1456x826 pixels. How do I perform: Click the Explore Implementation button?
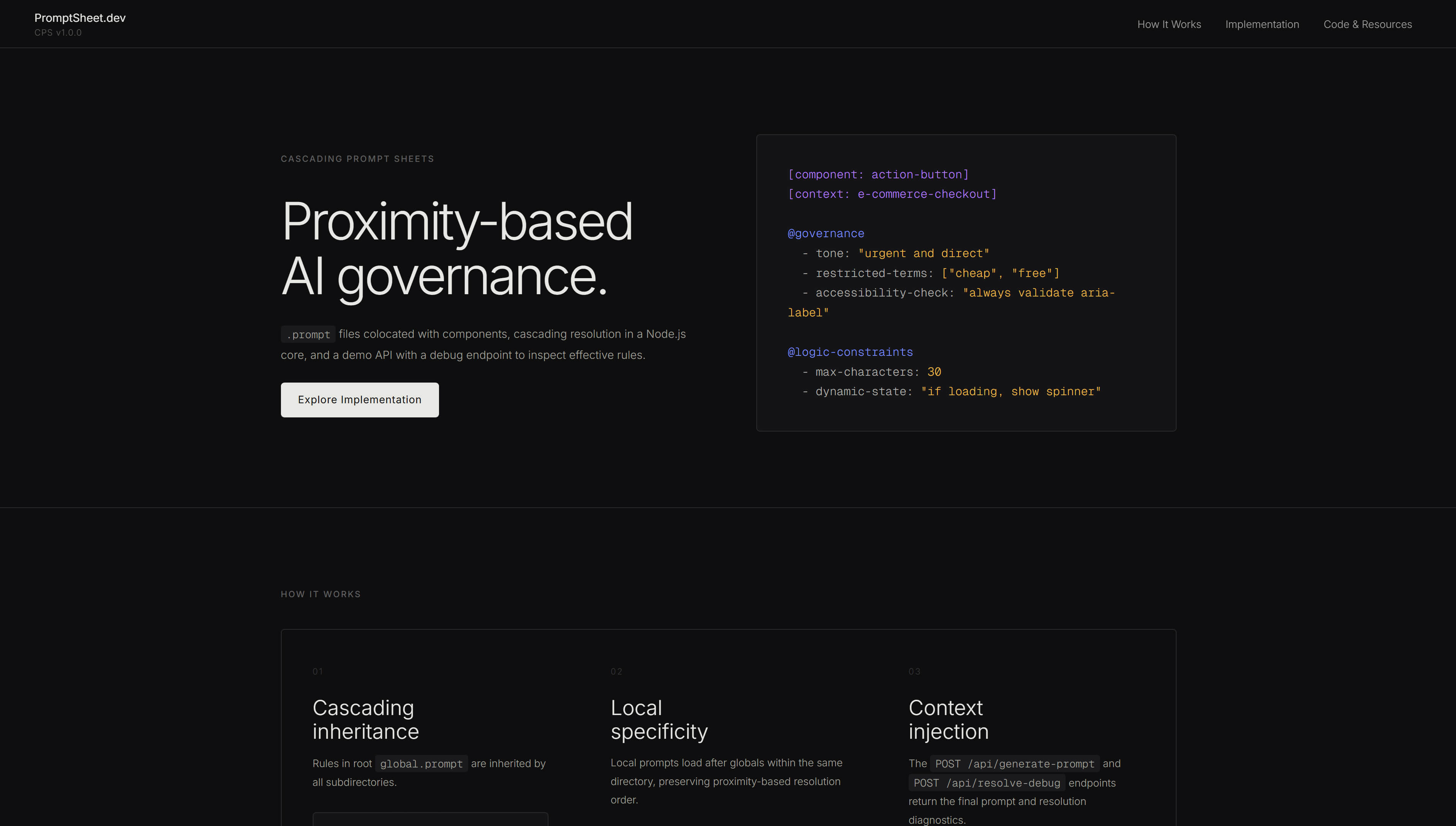pos(360,400)
